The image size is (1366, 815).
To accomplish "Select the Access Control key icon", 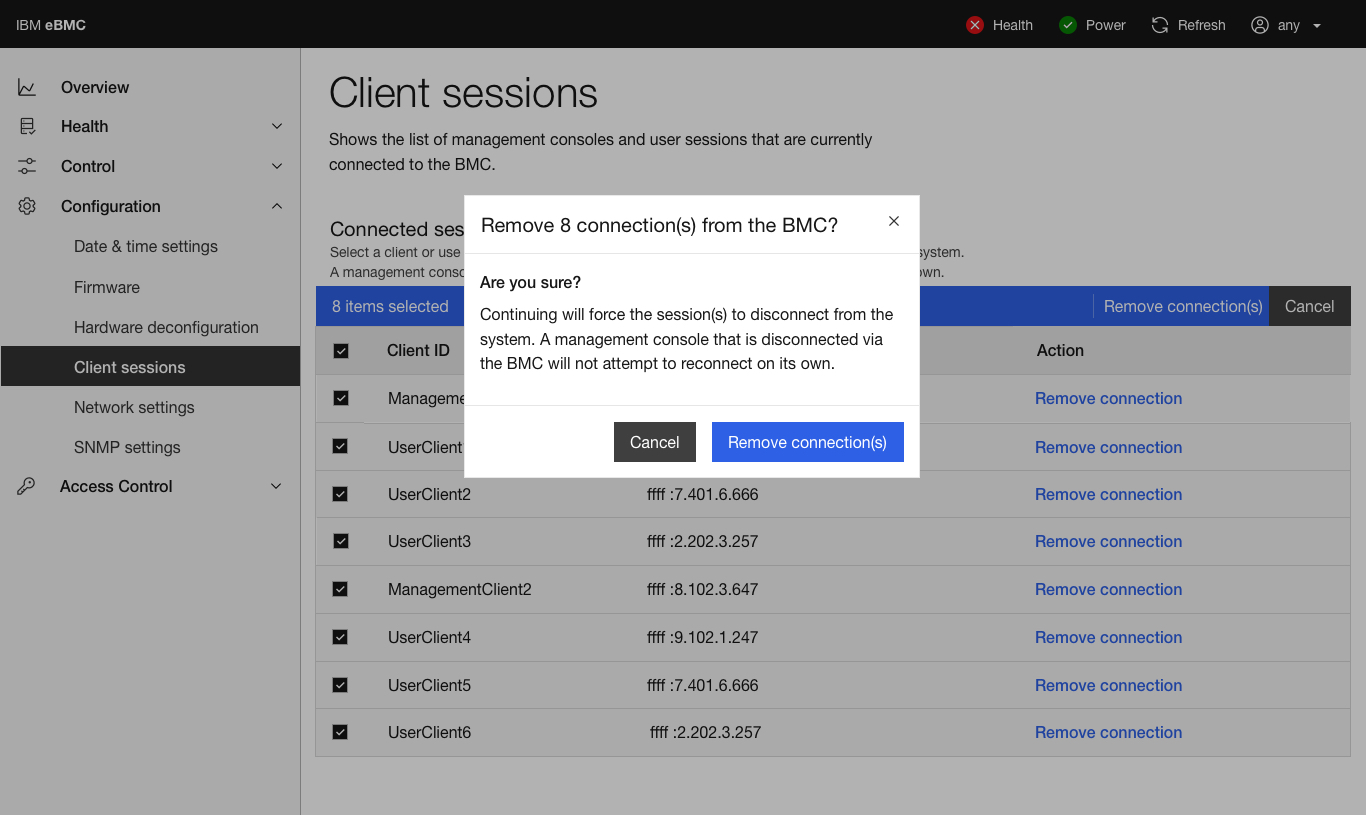I will 26,486.
